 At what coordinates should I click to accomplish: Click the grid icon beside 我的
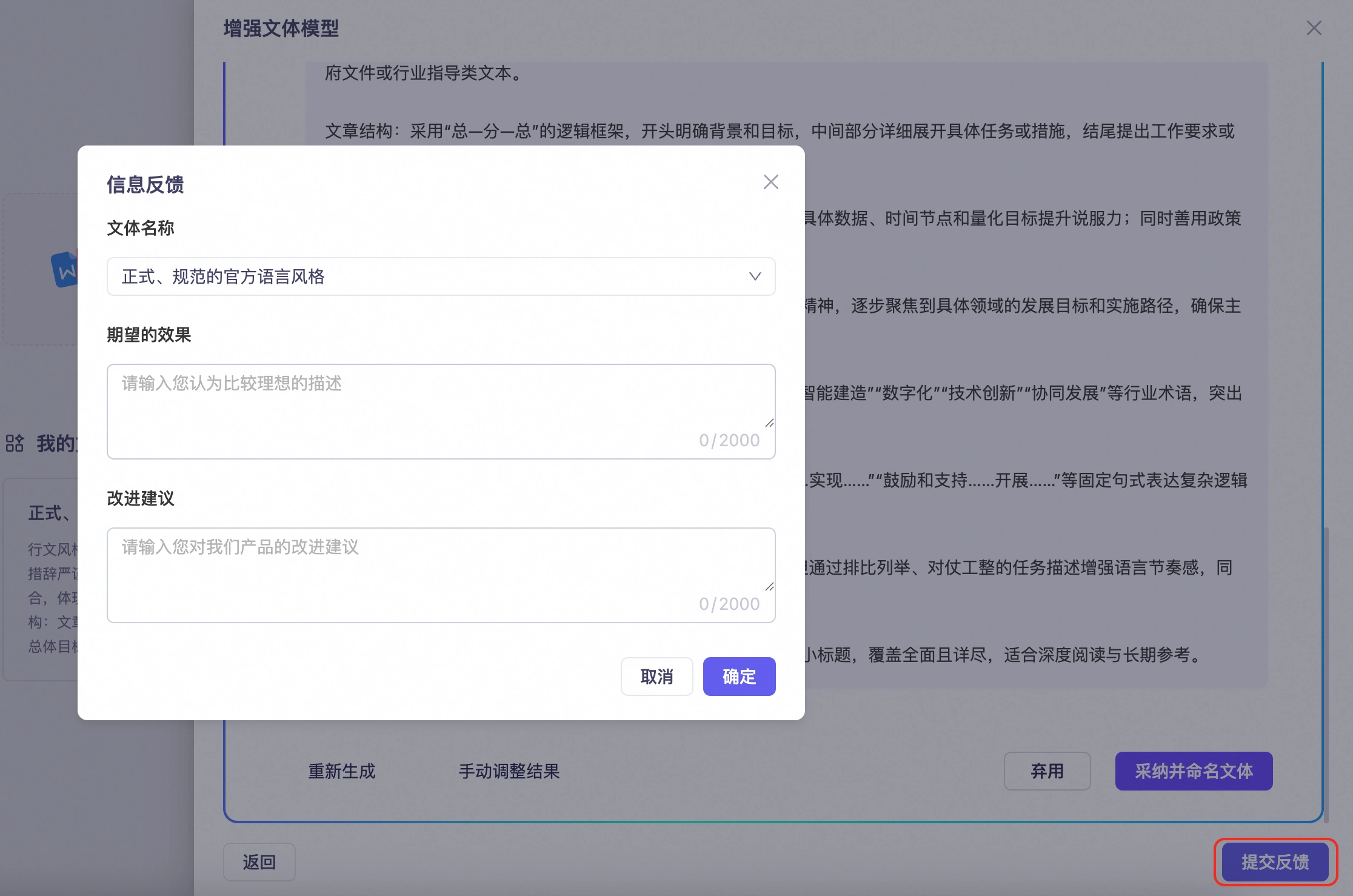[15, 443]
